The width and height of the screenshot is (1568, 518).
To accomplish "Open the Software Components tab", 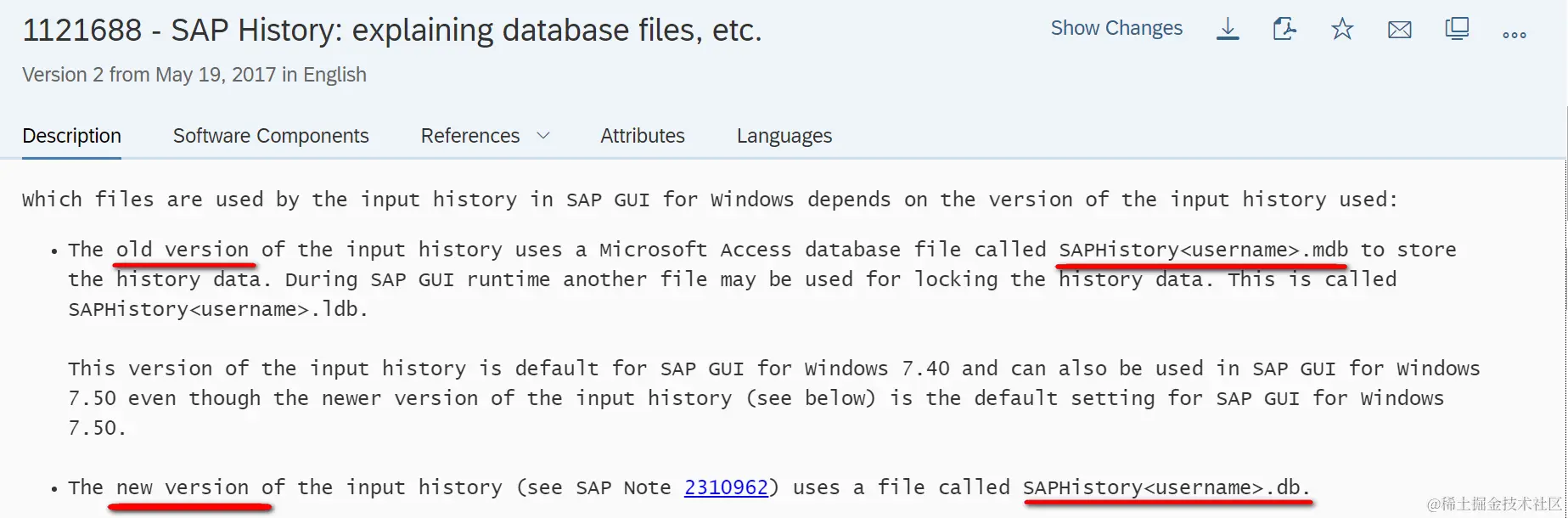I will pos(271,136).
